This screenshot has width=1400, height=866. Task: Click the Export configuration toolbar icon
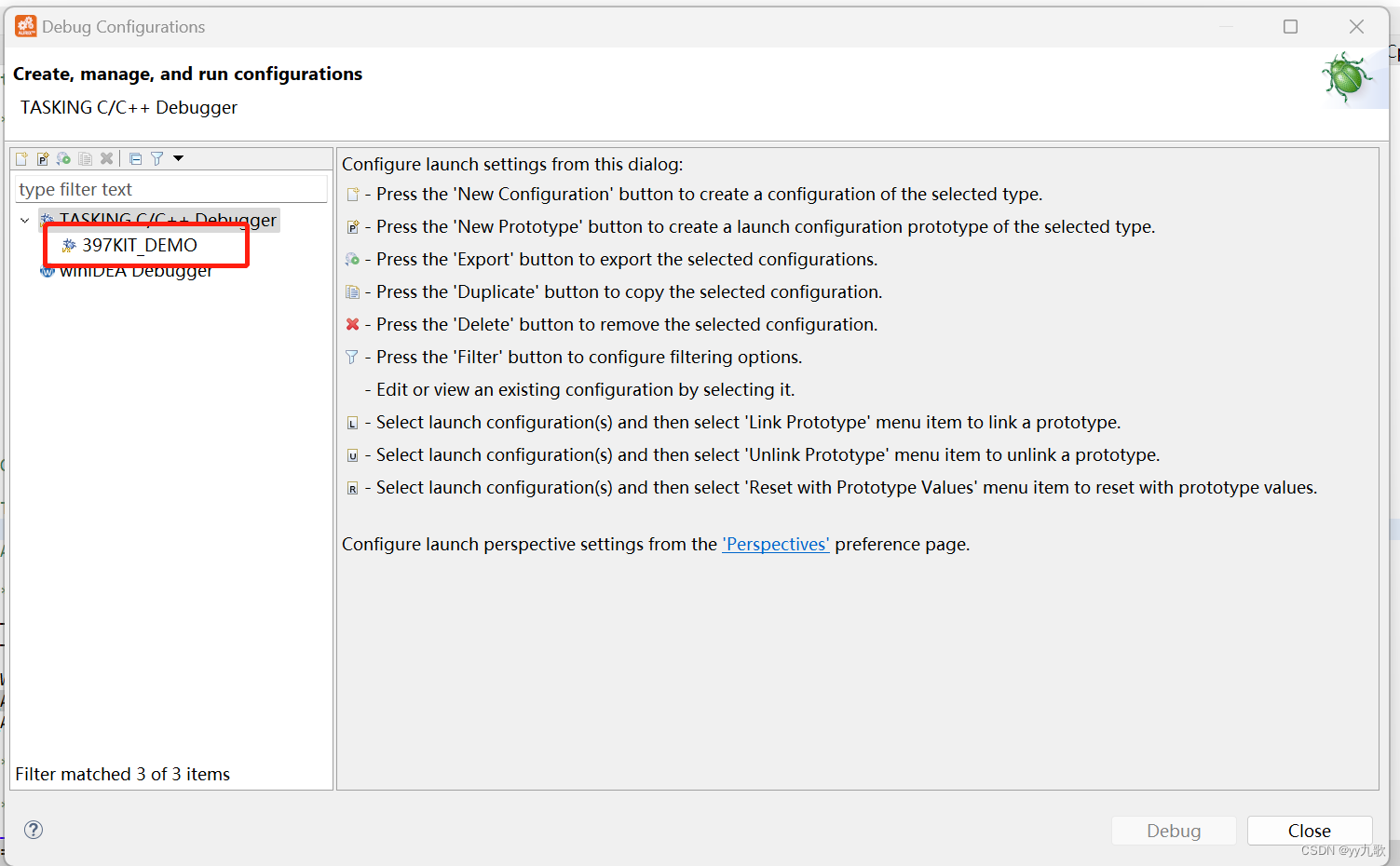[63, 158]
